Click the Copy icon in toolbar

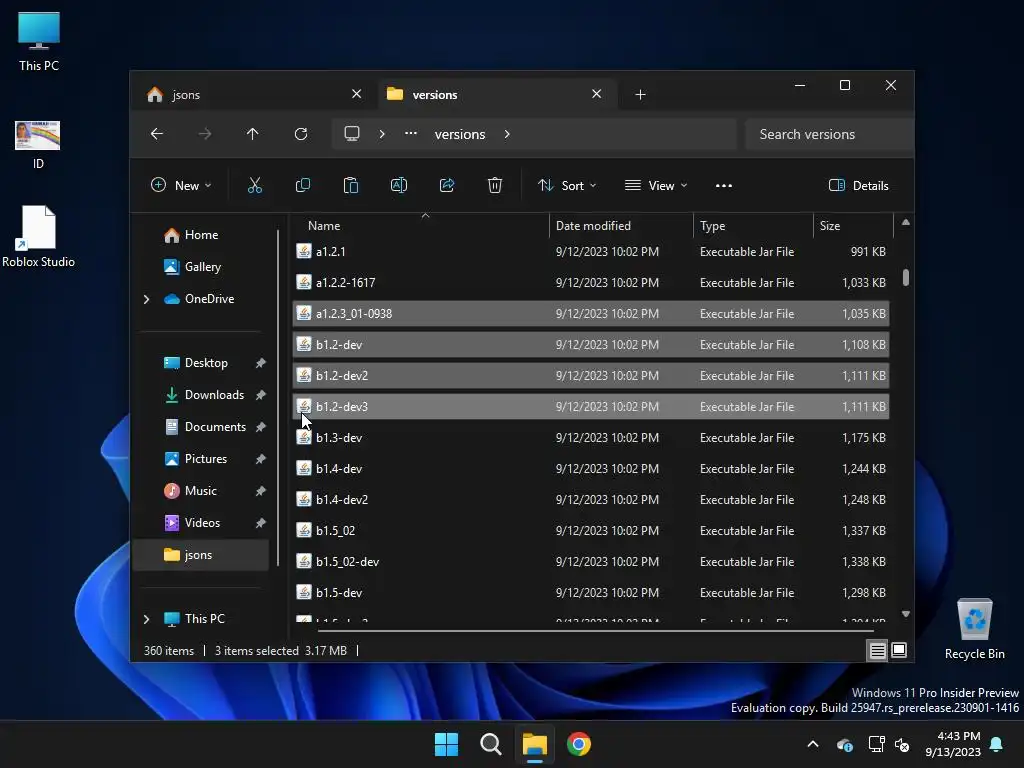pos(303,185)
